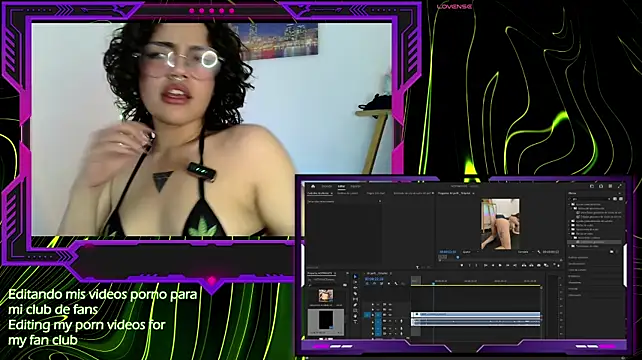
Task: Open Program monitor wrench settings
Action: pyautogui.click(x=539, y=252)
